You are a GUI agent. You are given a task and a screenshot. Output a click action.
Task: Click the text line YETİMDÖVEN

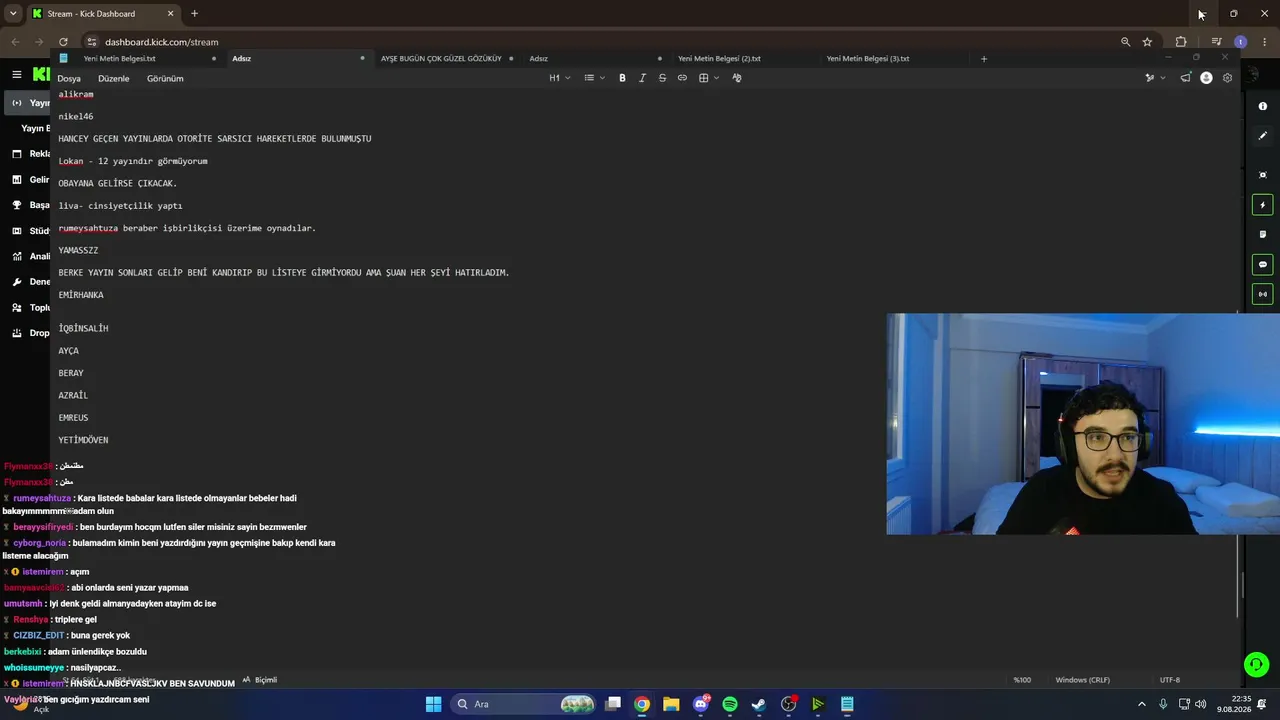click(x=83, y=440)
